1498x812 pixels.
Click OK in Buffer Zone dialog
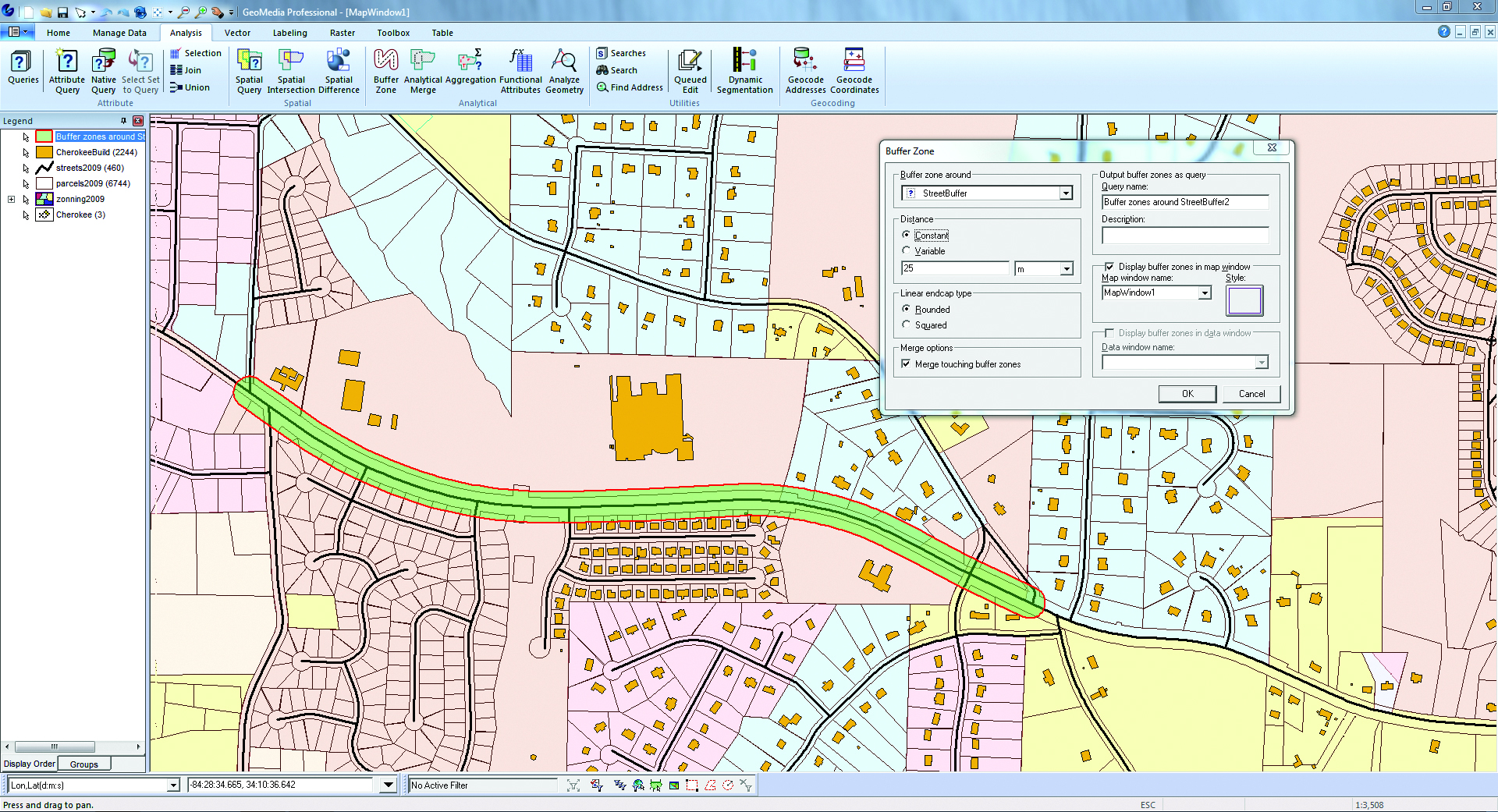(x=1187, y=394)
